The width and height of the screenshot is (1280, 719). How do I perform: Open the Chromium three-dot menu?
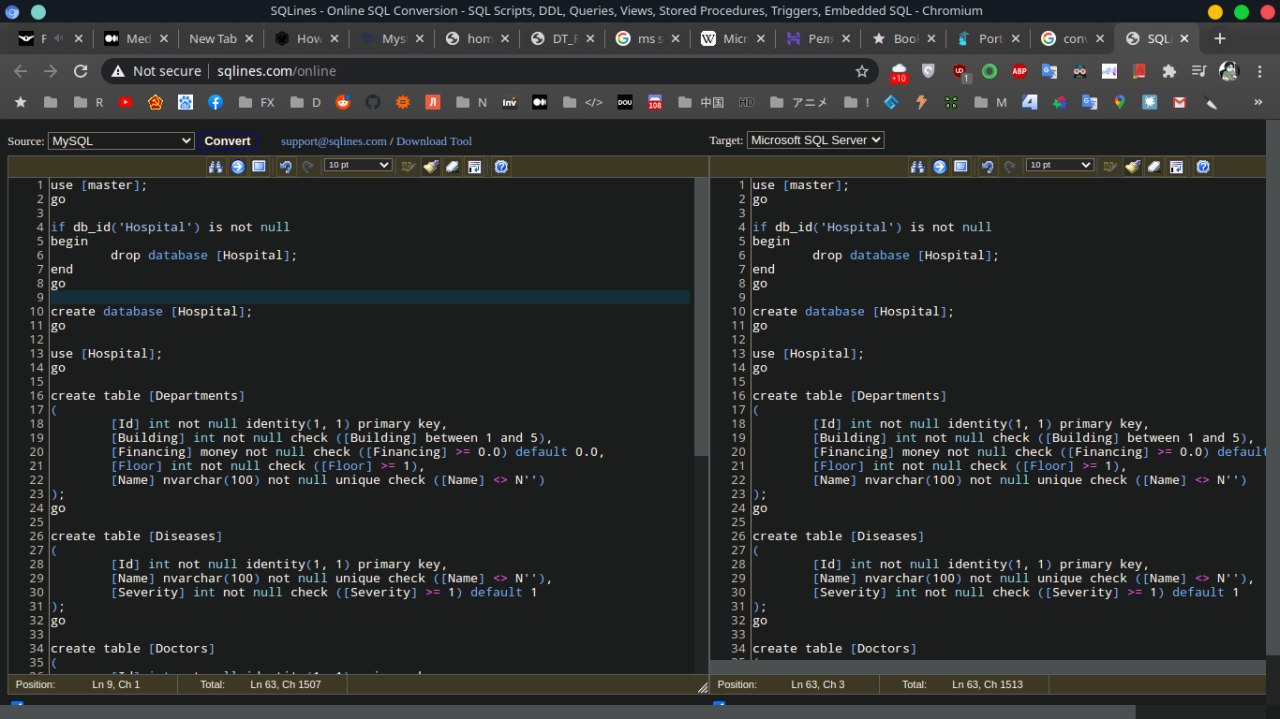click(x=1260, y=71)
